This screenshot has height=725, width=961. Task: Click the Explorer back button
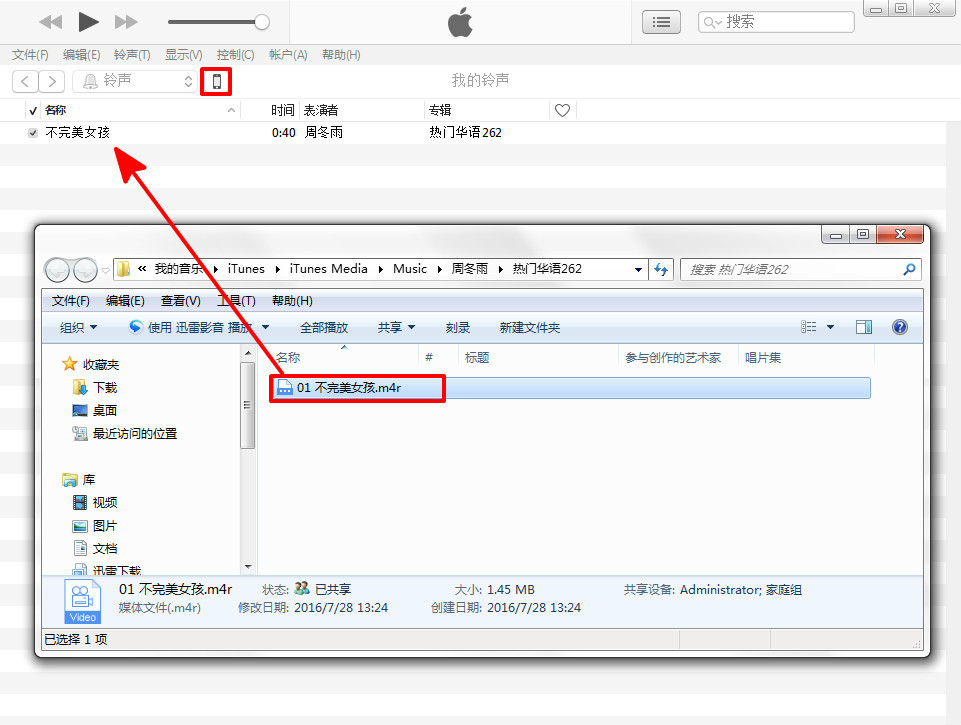(57, 270)
